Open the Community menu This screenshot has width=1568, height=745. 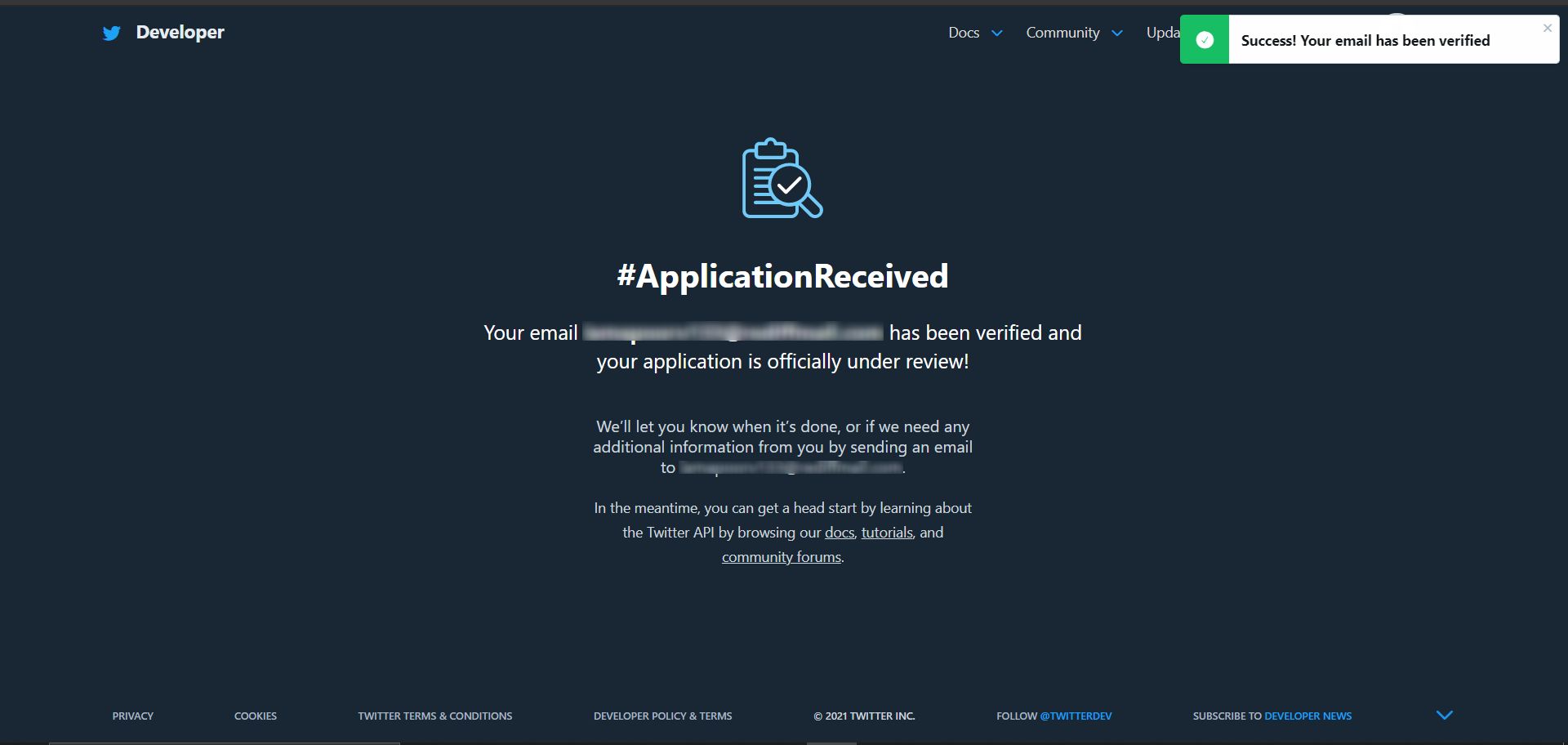click(1062, 33)
